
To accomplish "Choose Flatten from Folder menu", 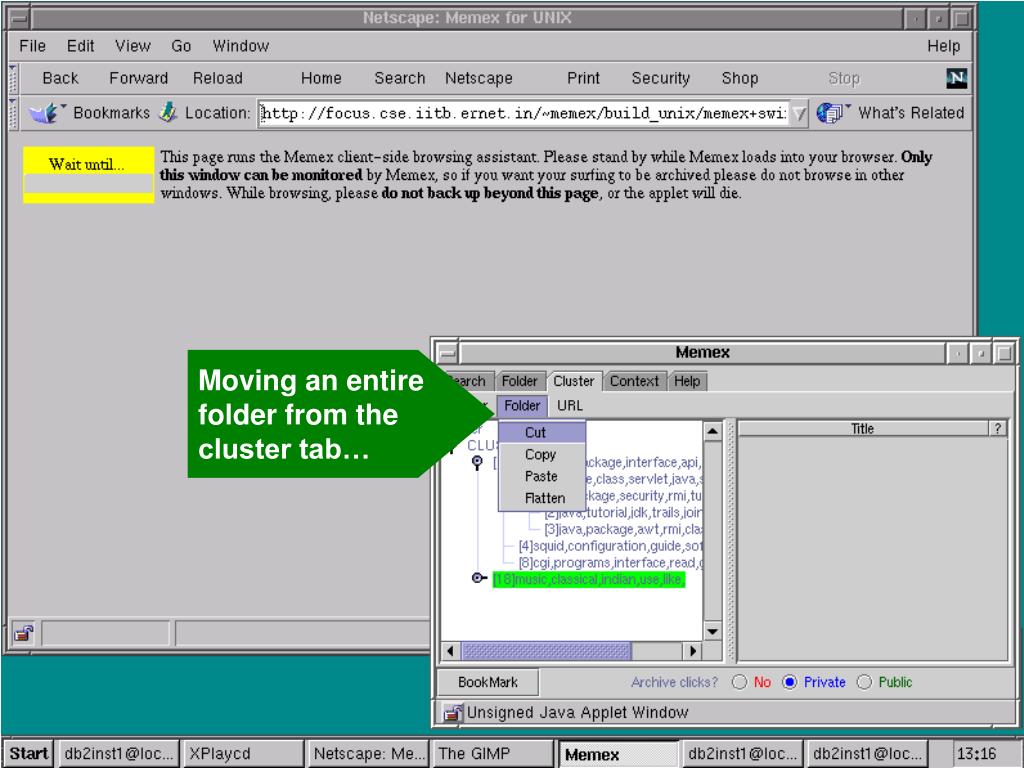I will point(542,498).
